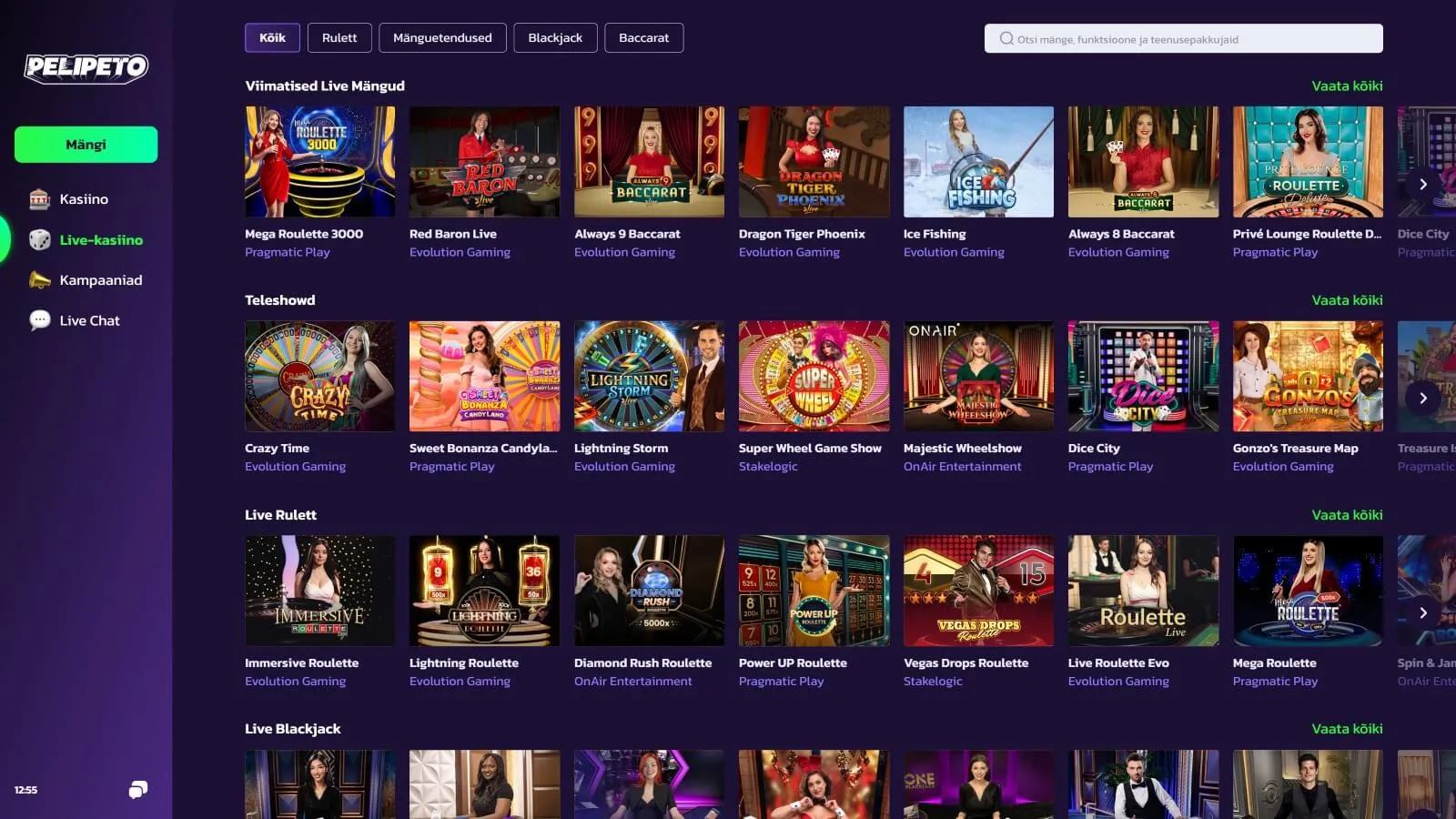Viewport: 1456px width, 819px height.
Task: Click the search magnifier icon
Action: (1006, 39)
